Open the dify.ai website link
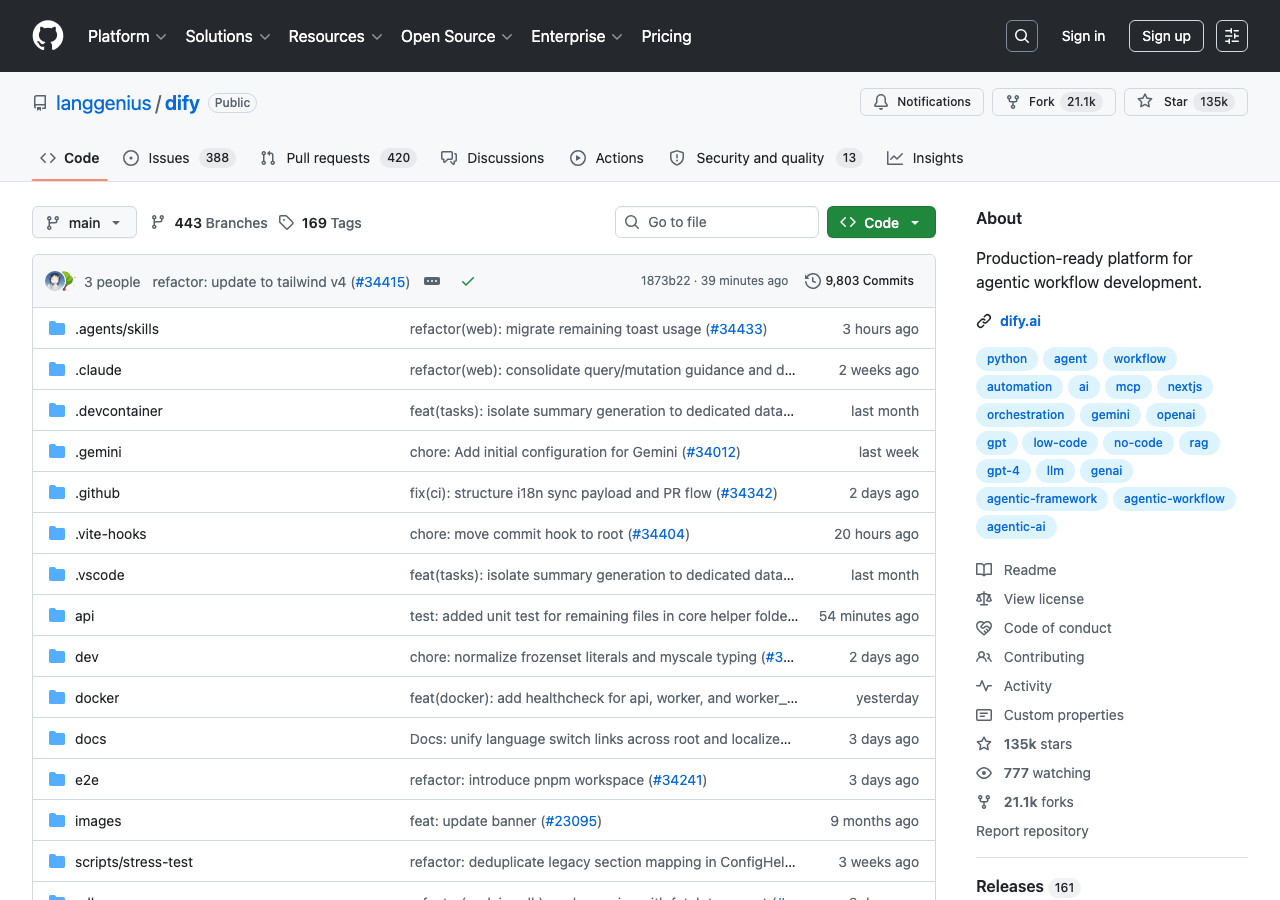This screenshot has height=900, width=1280. (1020, 321)
